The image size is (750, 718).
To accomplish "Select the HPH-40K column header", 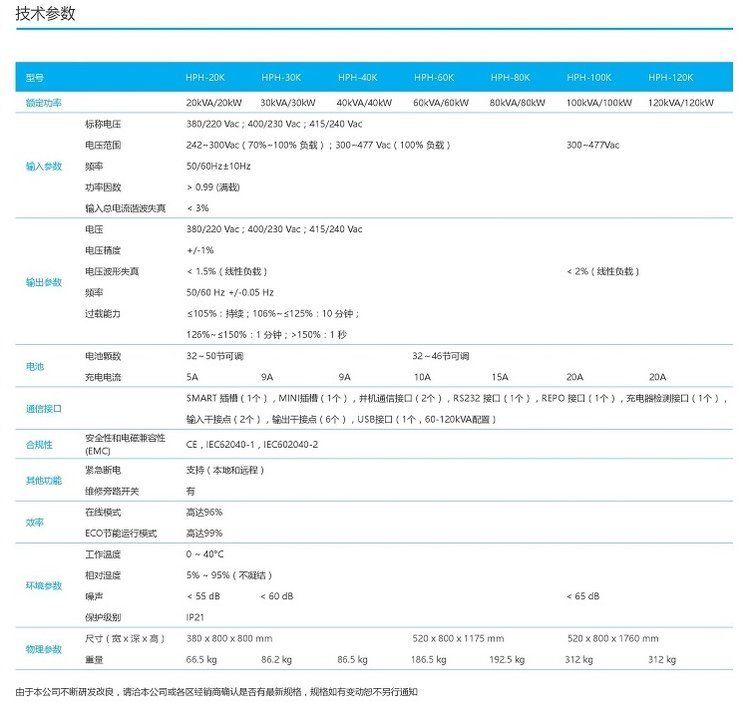I will click(358, 77).
